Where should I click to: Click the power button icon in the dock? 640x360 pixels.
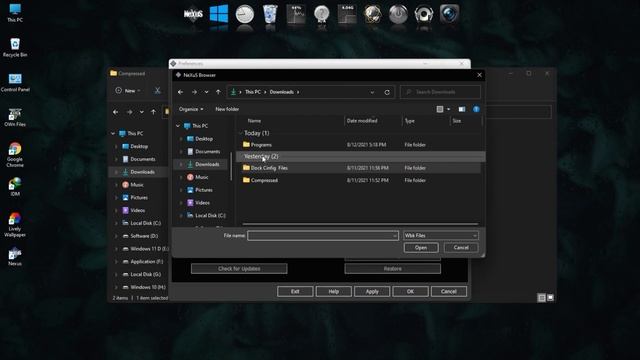tap(398, 14)
